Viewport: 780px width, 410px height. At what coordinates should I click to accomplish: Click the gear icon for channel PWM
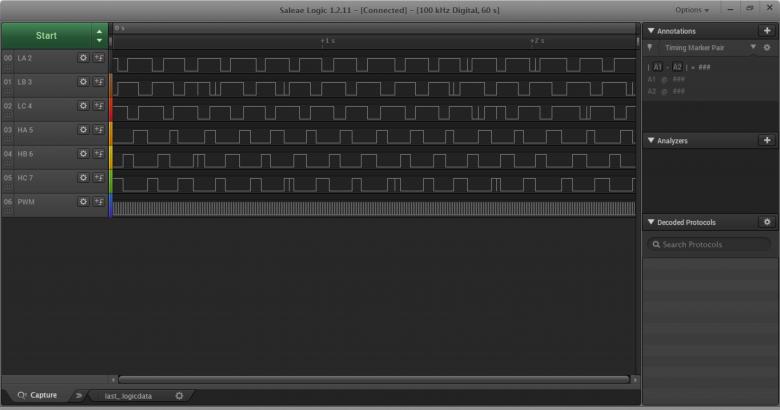(84, 202)
